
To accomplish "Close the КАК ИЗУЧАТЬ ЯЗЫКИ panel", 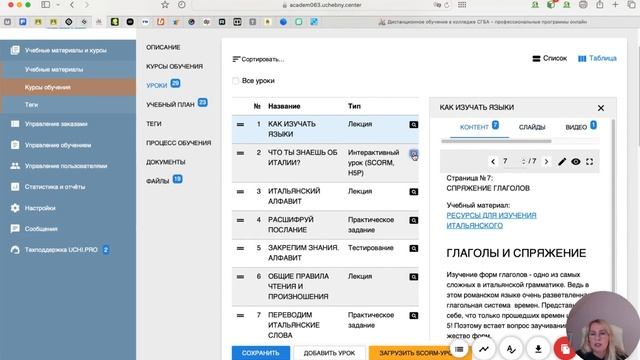I will [x=601, y=108].
